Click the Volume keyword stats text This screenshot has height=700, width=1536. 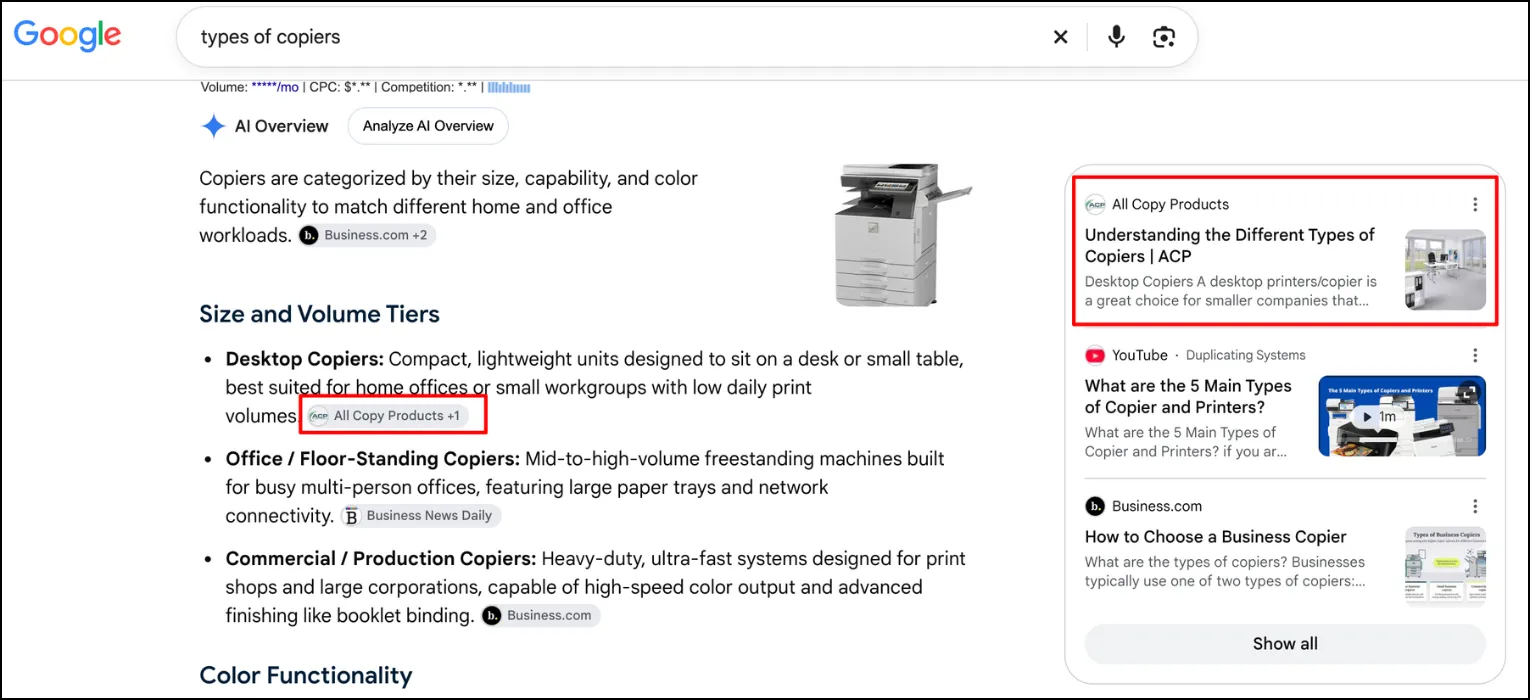pyautogui.click(x=250, y=87)
